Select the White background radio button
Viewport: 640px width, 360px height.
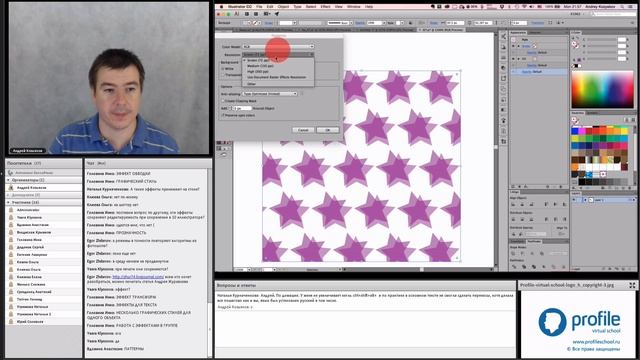point(223,69)
